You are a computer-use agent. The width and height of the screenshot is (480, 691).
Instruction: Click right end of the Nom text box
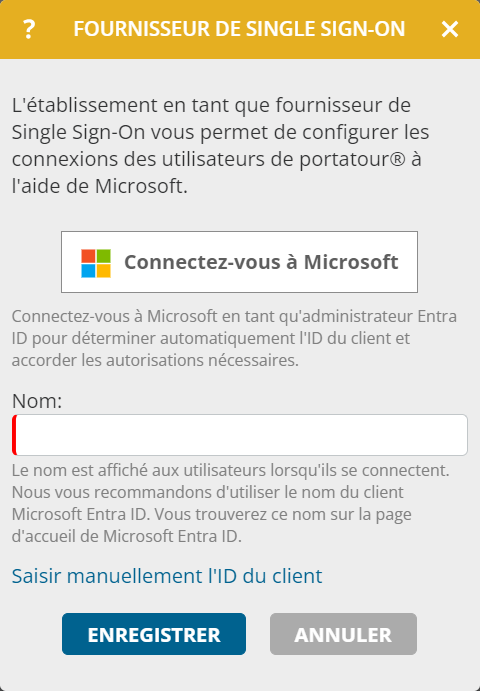[458, 435]
